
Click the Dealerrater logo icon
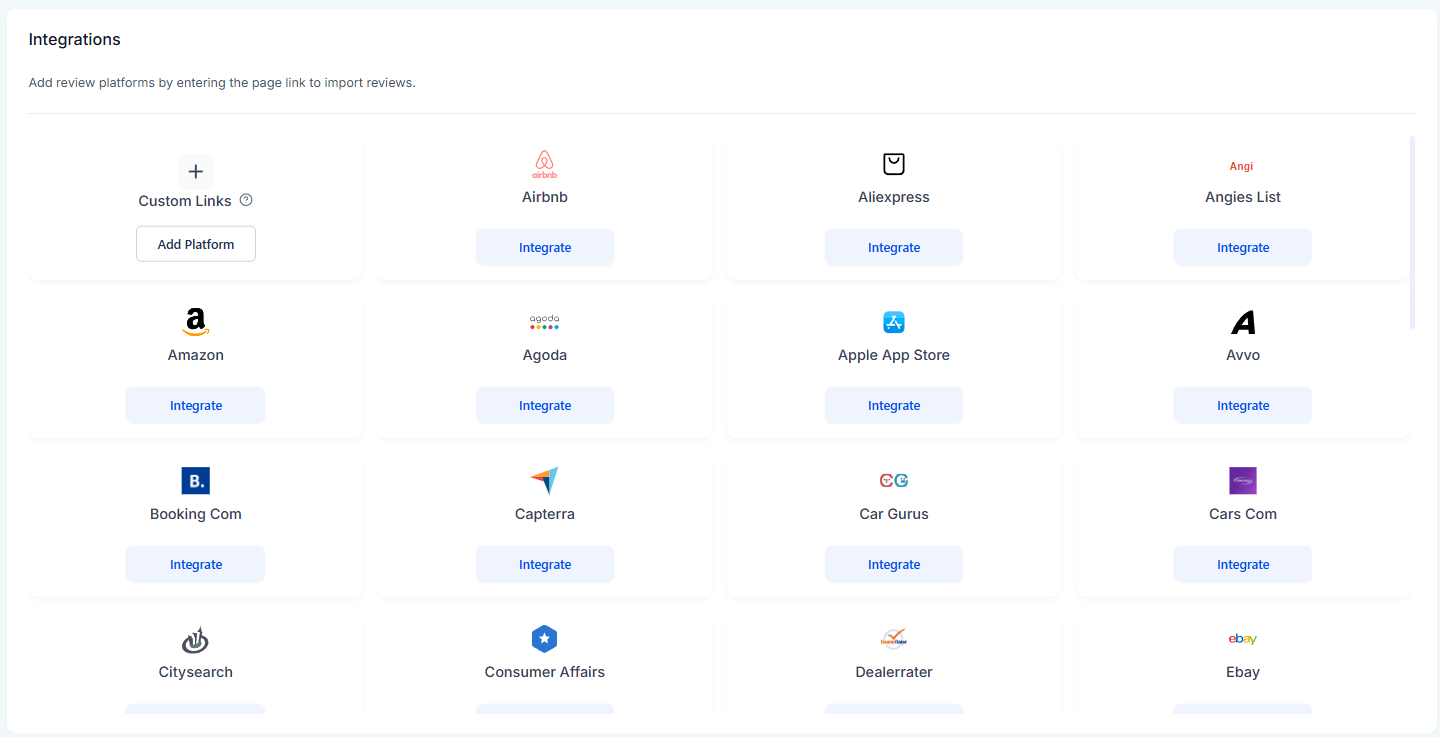[x=894, y=638]
